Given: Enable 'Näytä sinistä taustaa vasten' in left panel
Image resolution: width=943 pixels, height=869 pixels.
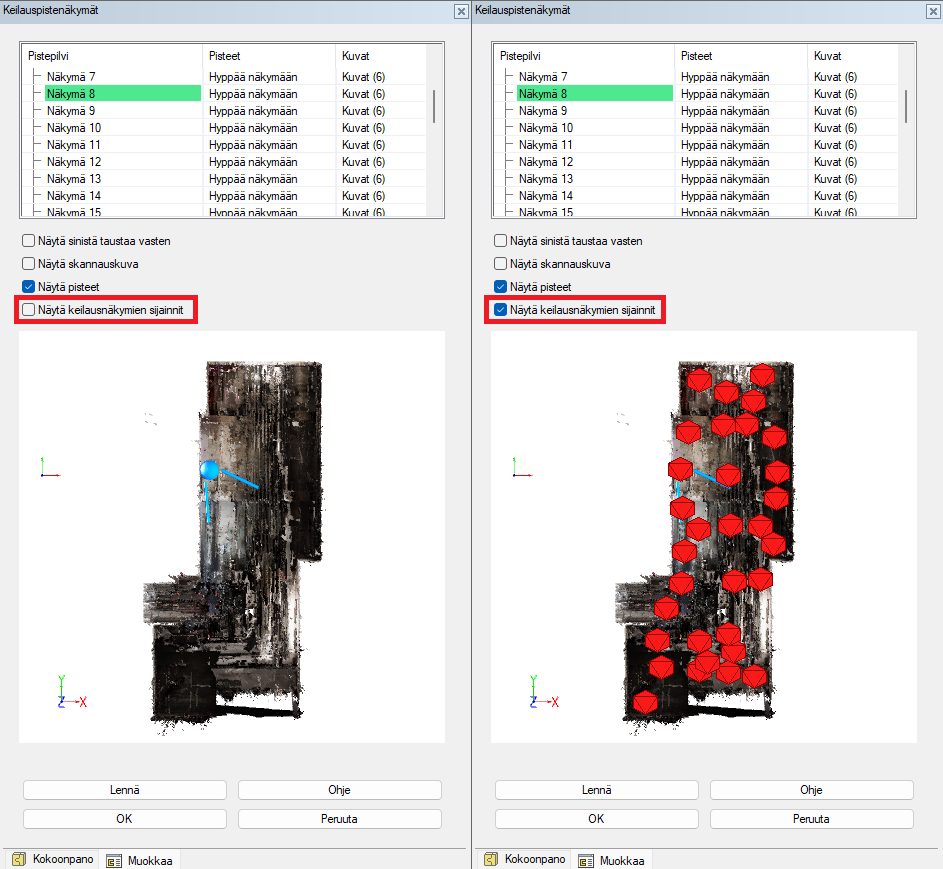Looking at the screenshot, I should (29, 241).
